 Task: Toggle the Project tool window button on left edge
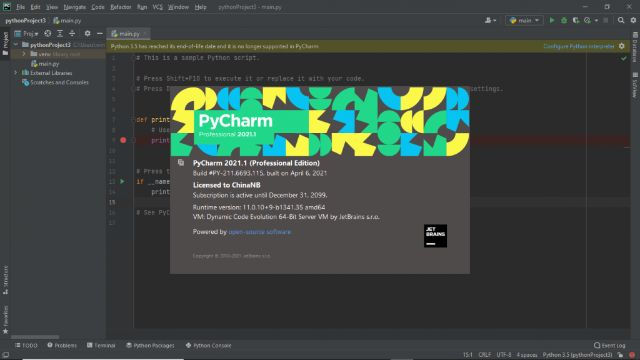click(5, 43)
